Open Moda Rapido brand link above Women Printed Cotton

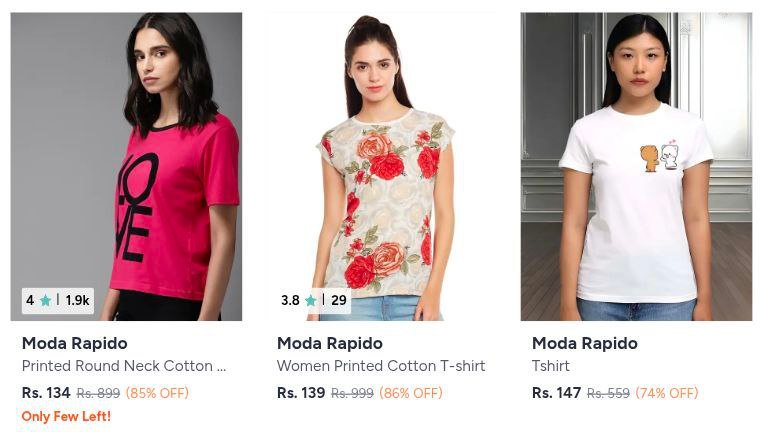(x=329, y=343)
